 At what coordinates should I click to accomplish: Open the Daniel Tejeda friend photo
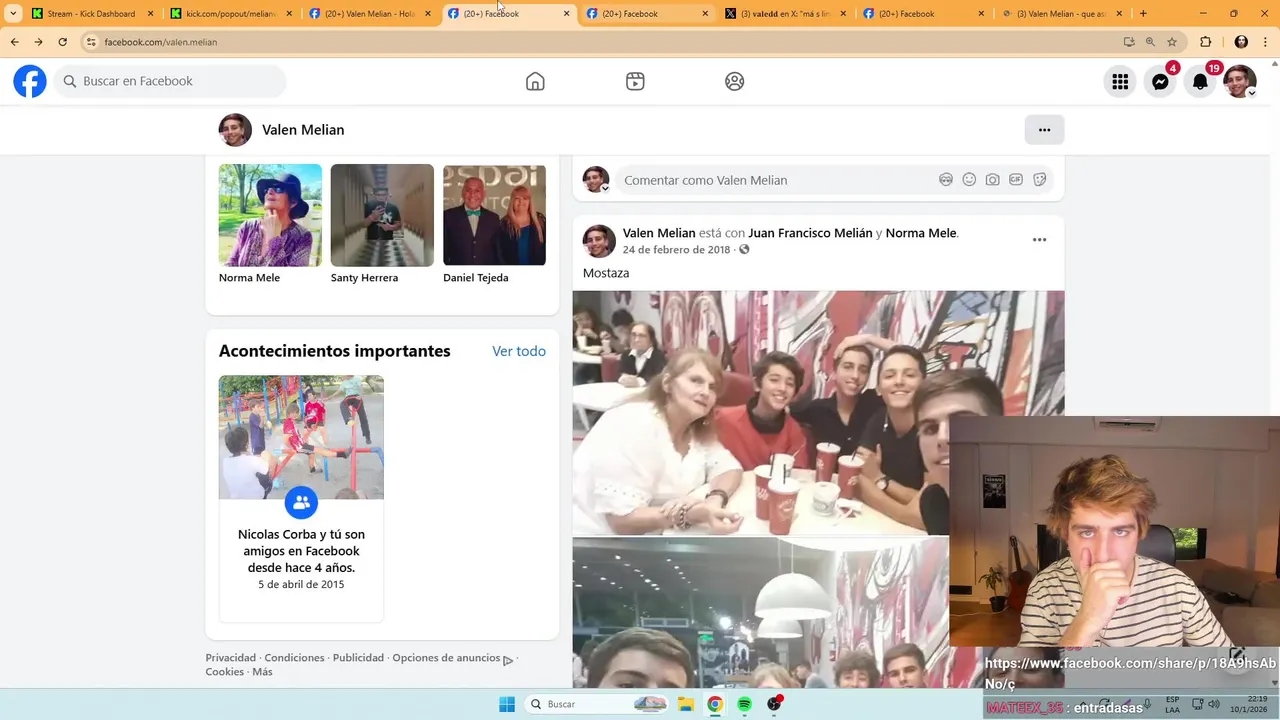494,215
